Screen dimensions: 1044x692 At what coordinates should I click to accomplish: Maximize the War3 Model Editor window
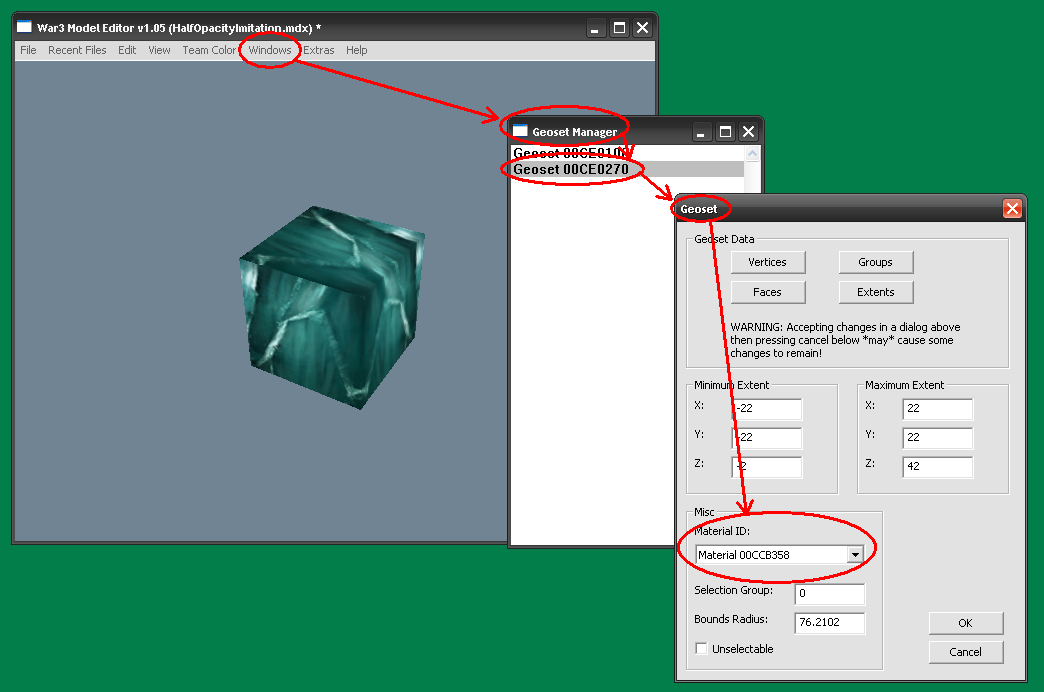[619, 27]
